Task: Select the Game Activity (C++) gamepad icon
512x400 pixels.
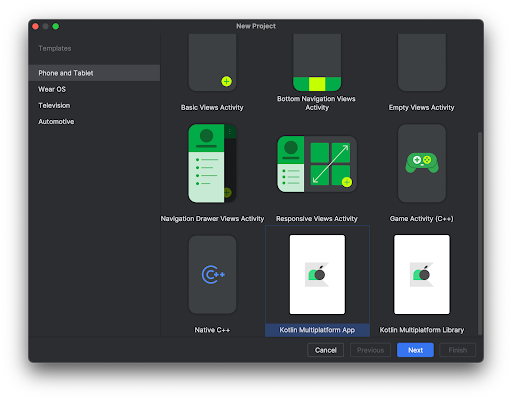Action: (422, 163)
